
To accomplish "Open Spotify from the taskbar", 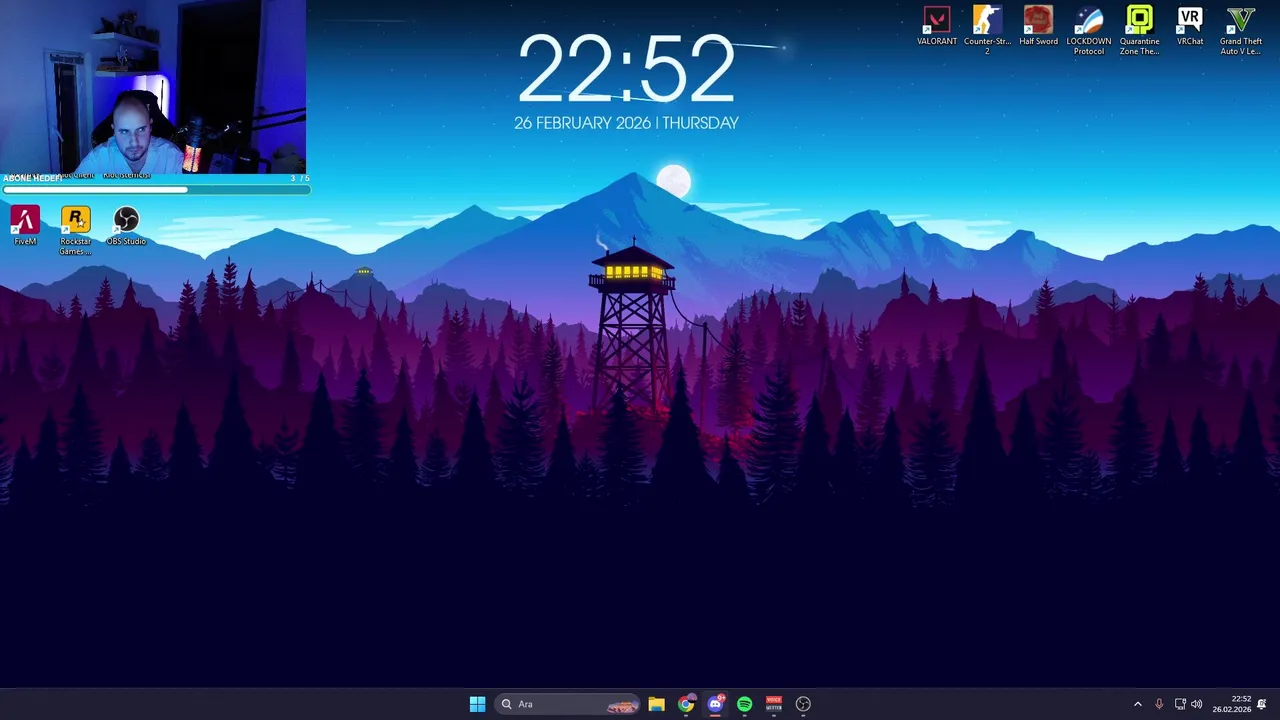I will [744, 704].
